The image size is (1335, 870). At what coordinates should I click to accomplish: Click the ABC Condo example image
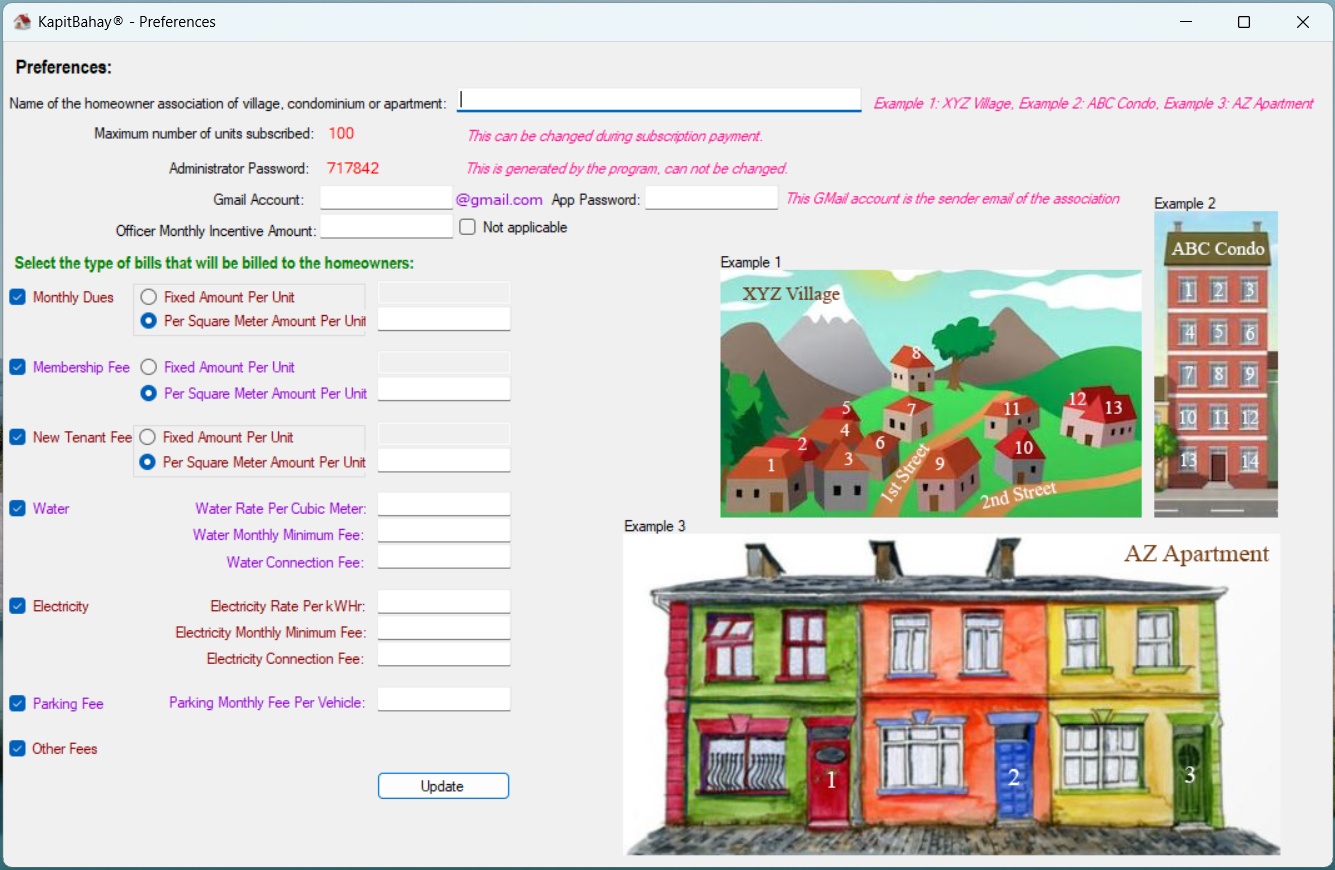[1215, 364]
